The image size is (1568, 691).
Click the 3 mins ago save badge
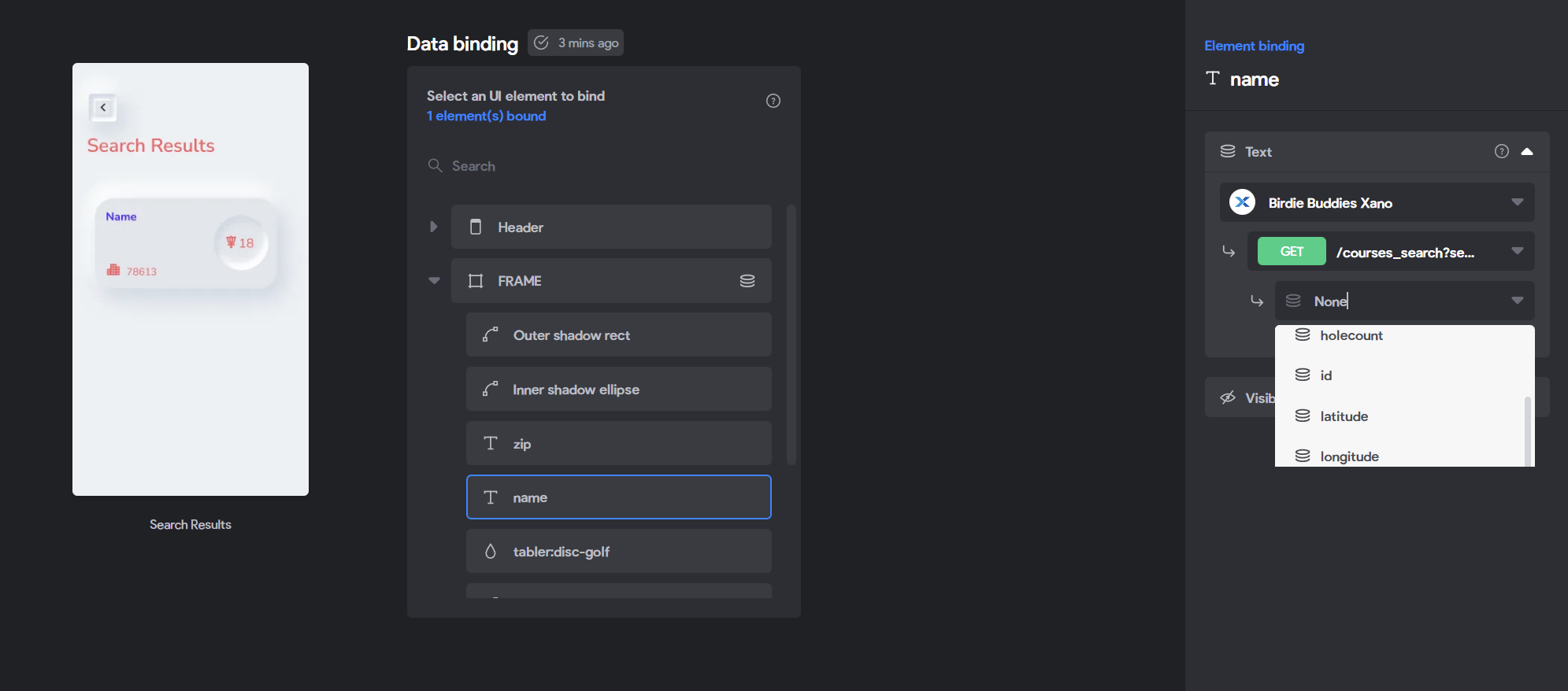[x=576, y=42]
